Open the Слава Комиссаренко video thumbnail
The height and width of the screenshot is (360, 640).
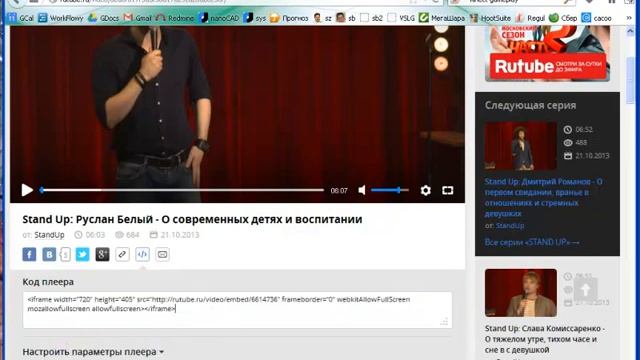pos(520,293)
